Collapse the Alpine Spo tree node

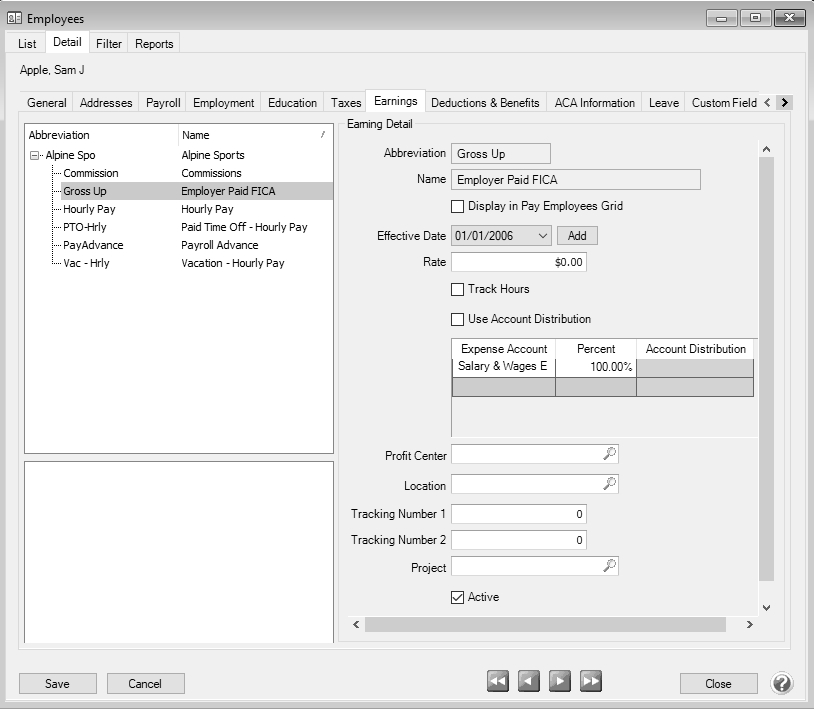coord(36,156)
